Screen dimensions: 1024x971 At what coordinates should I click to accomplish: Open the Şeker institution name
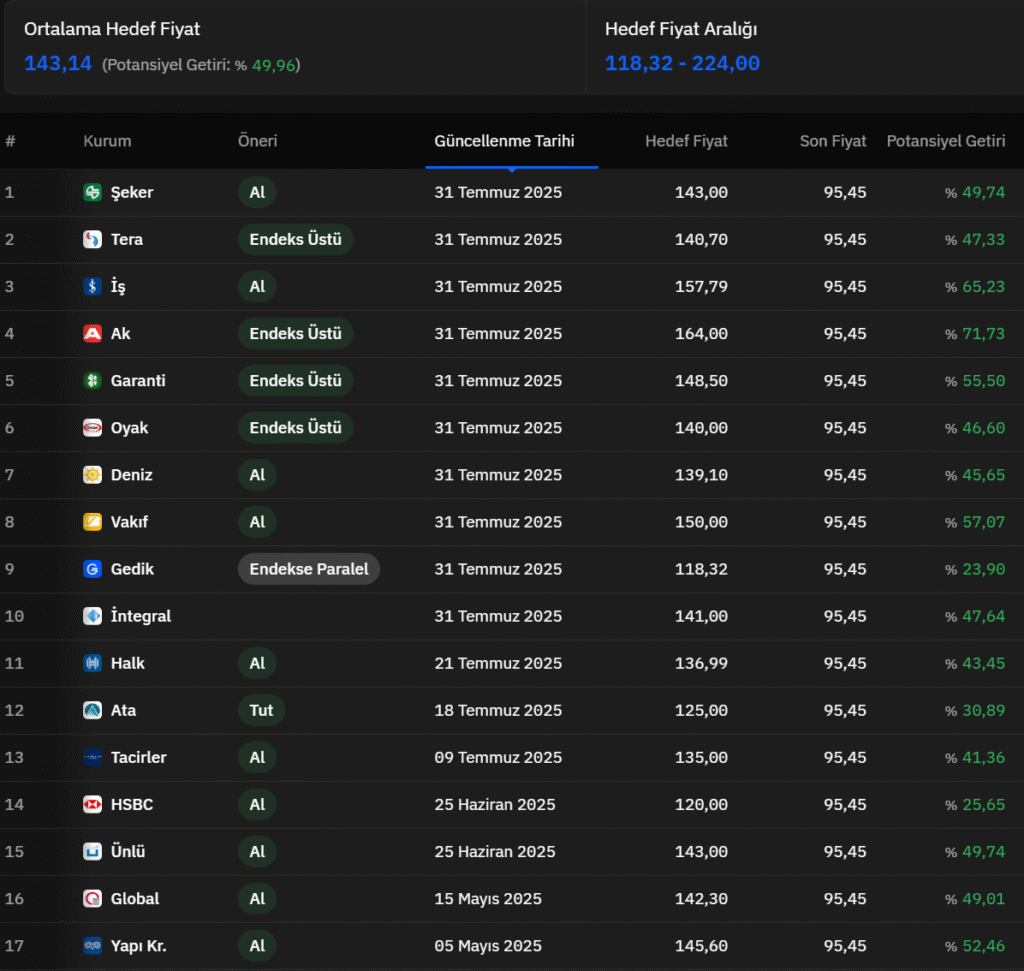[x=132, y=192]
